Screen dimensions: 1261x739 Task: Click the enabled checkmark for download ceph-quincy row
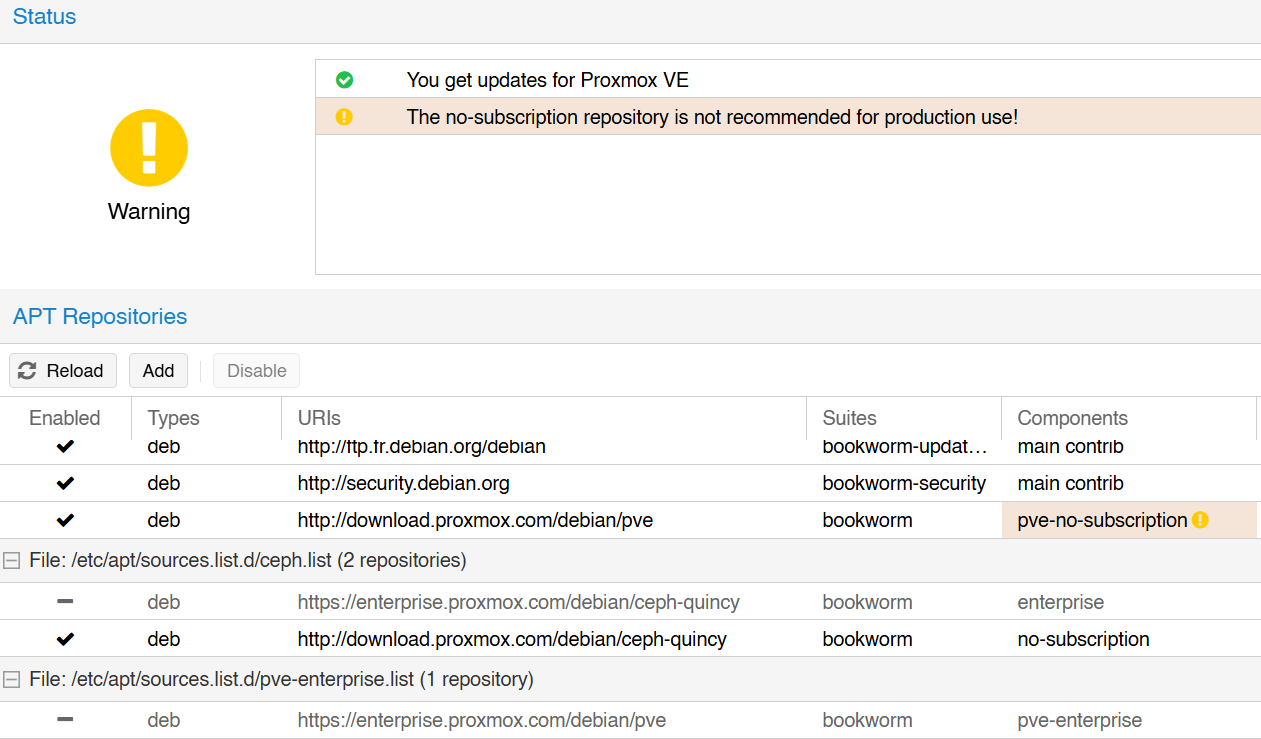65,639
